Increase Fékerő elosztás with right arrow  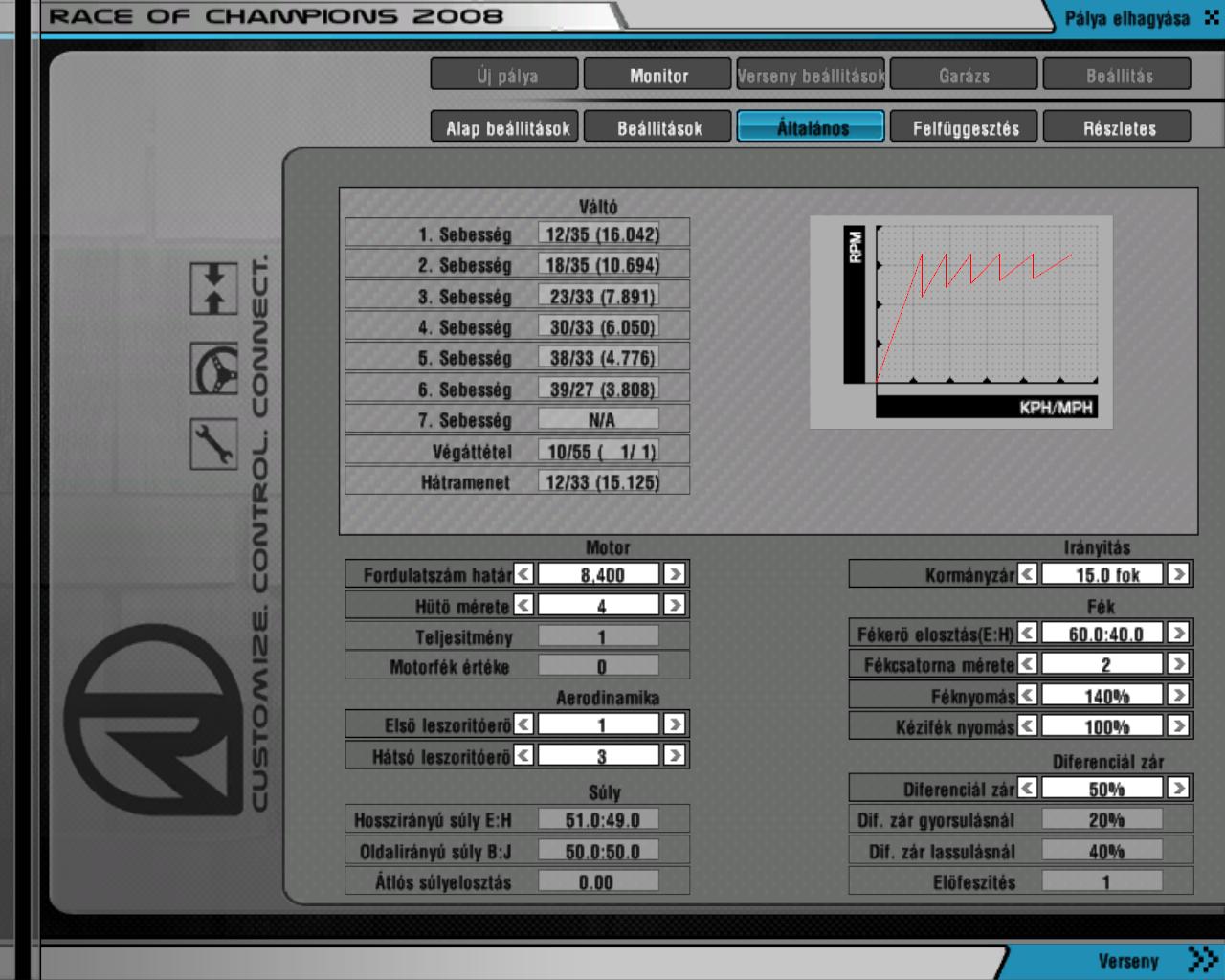1179,634
